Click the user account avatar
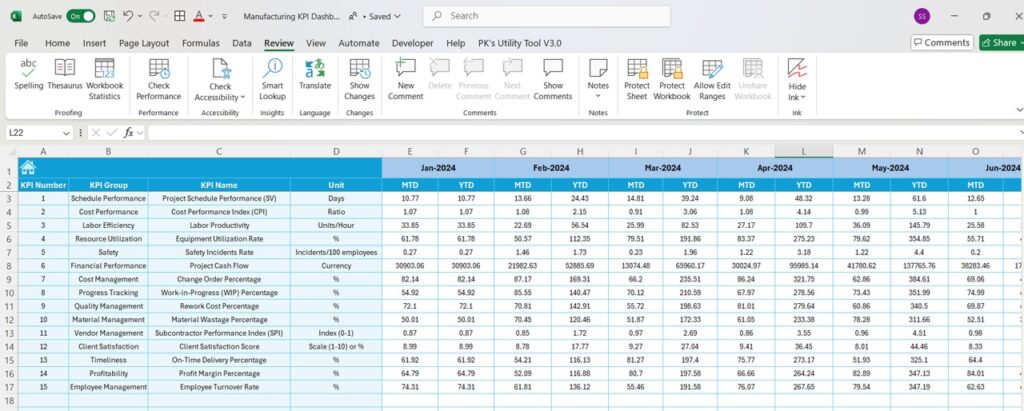 point(921,16)
